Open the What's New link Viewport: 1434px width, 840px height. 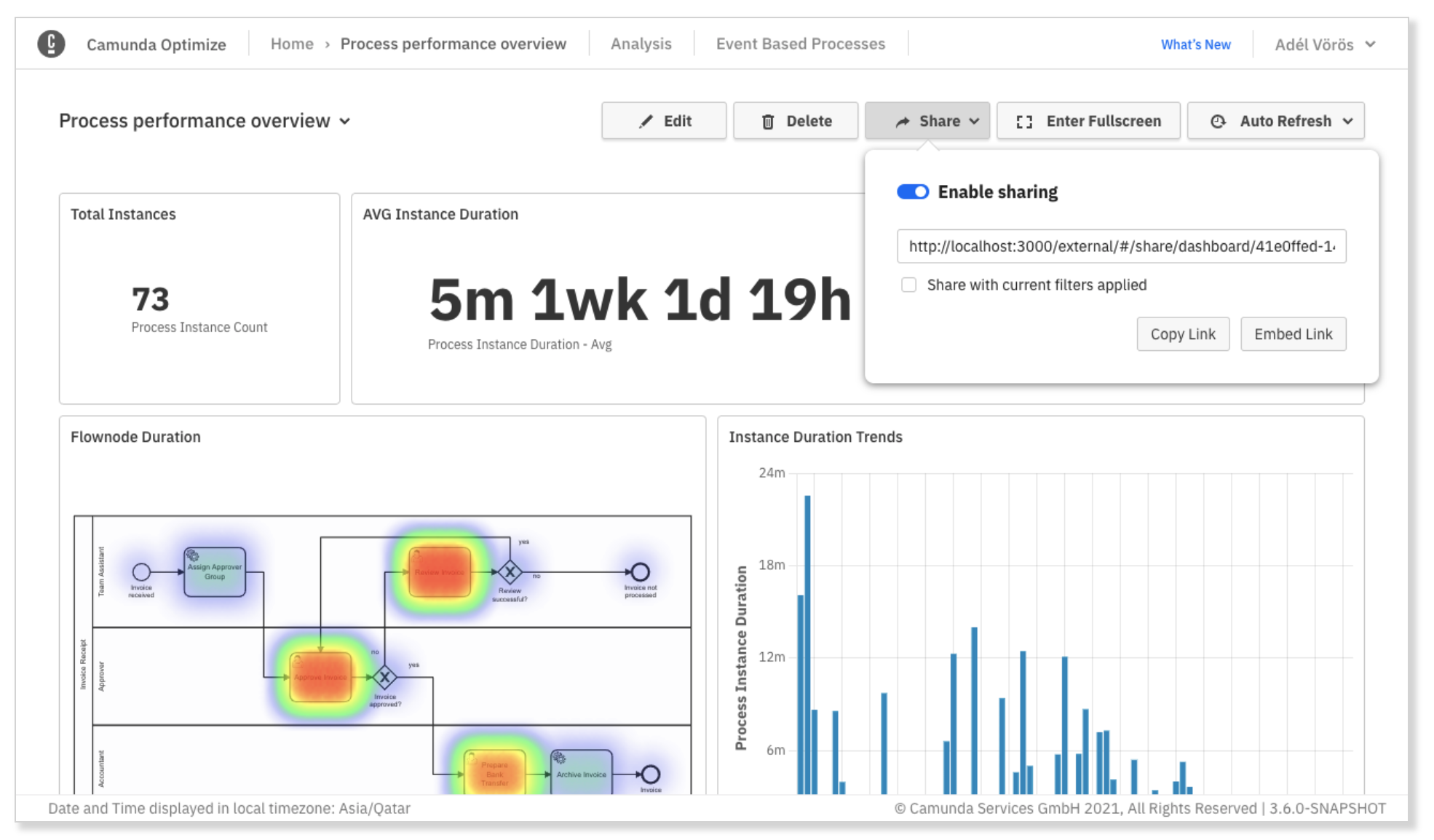(1196, 44)
